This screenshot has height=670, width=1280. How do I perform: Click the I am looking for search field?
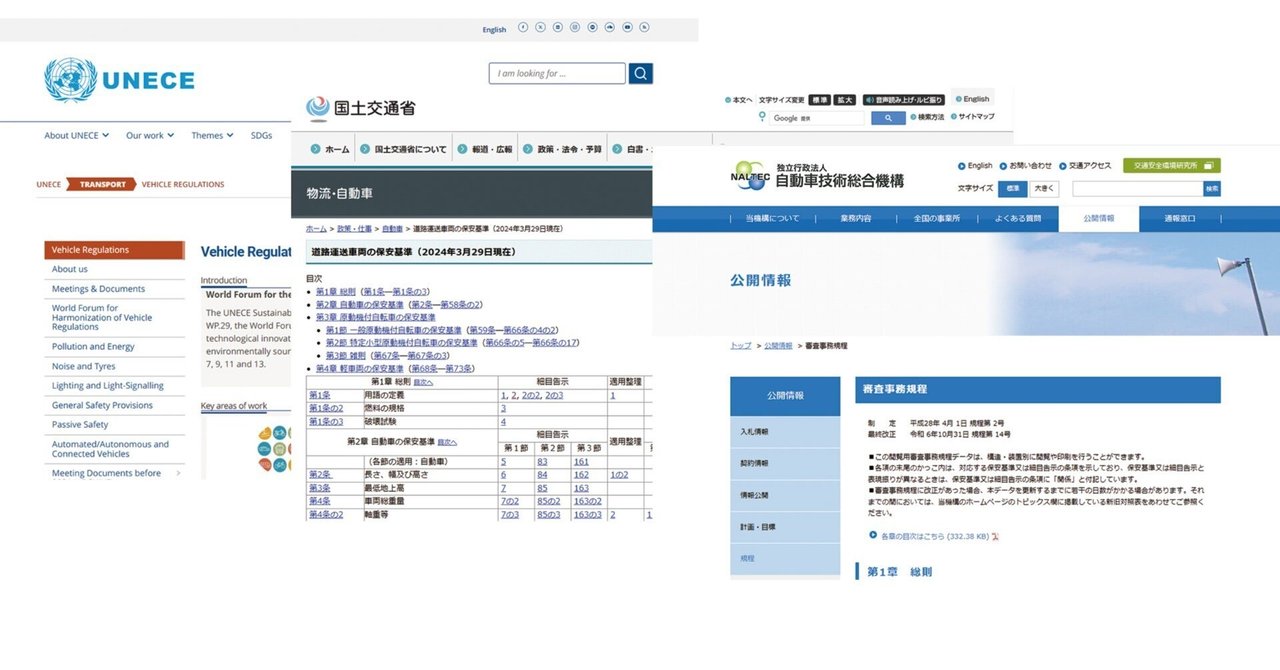click(x=557, y=73)
